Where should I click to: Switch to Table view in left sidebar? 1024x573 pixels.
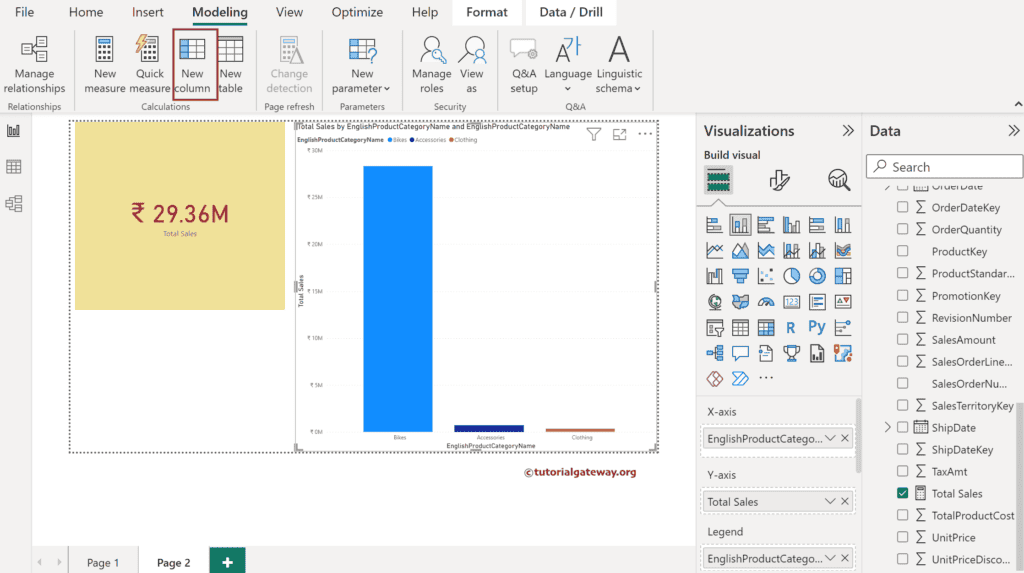pos(14,167)
